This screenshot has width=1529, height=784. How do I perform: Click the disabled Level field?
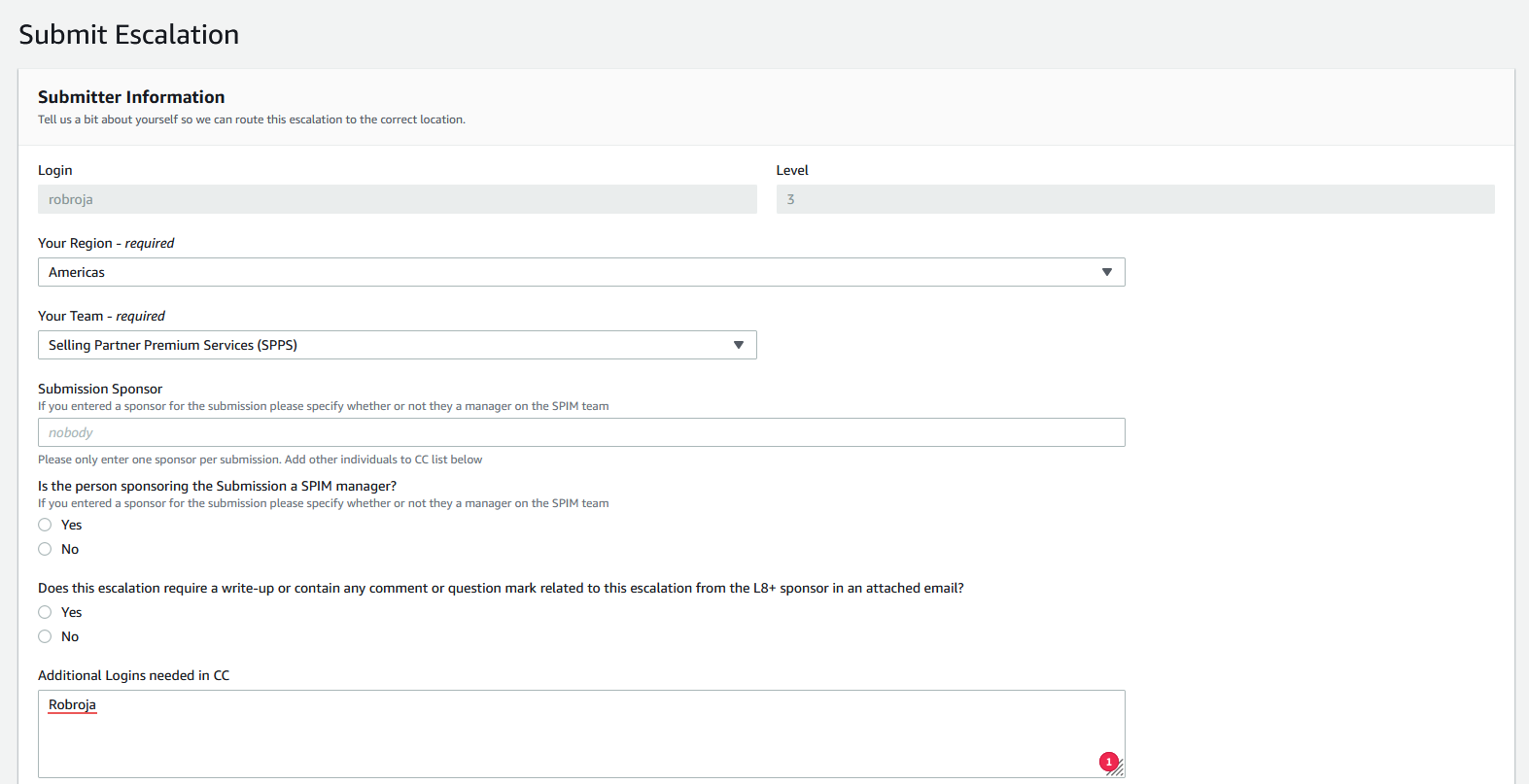(1134, 199)
